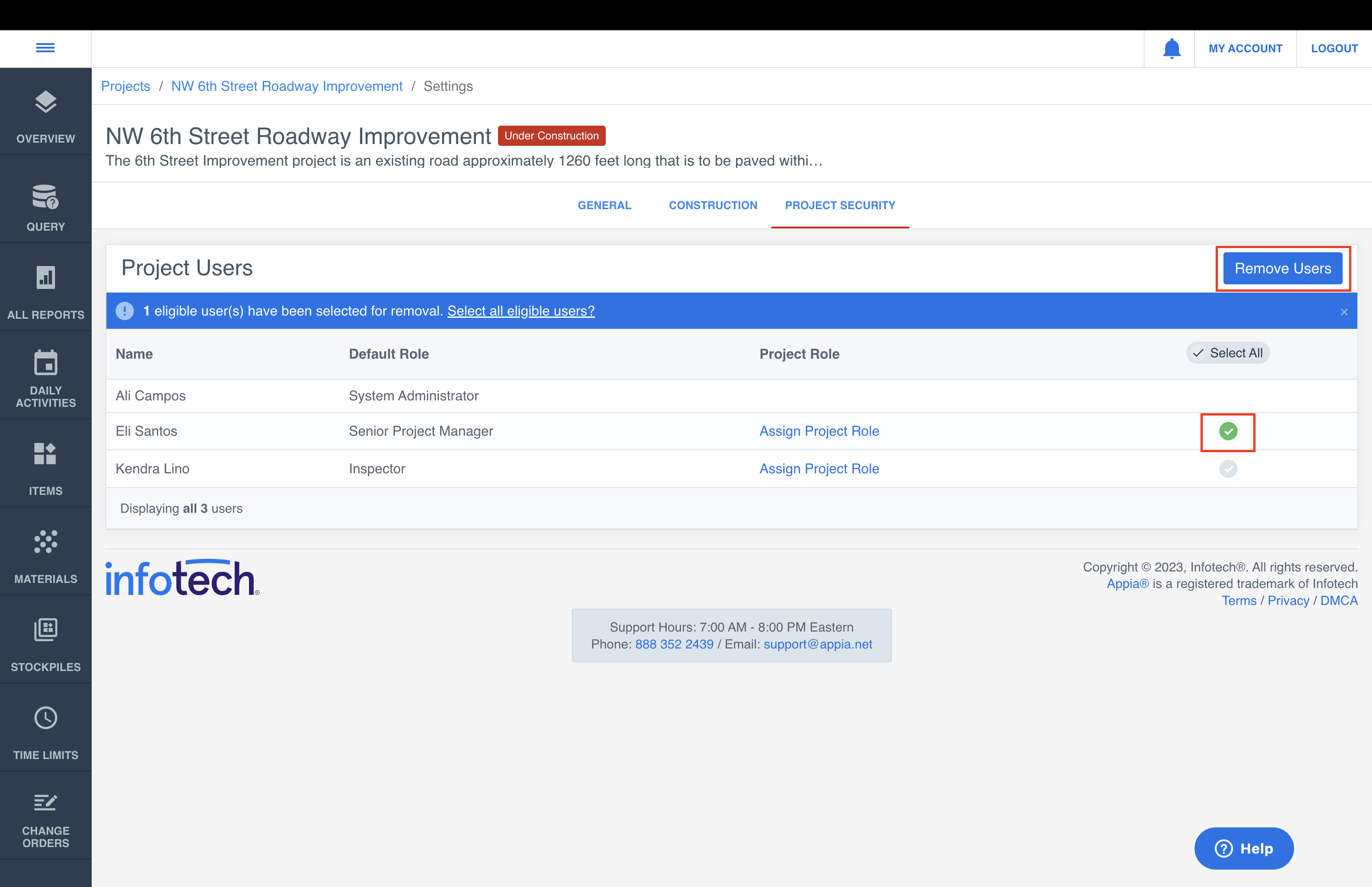Open the Materials panel

click(45, 554)
